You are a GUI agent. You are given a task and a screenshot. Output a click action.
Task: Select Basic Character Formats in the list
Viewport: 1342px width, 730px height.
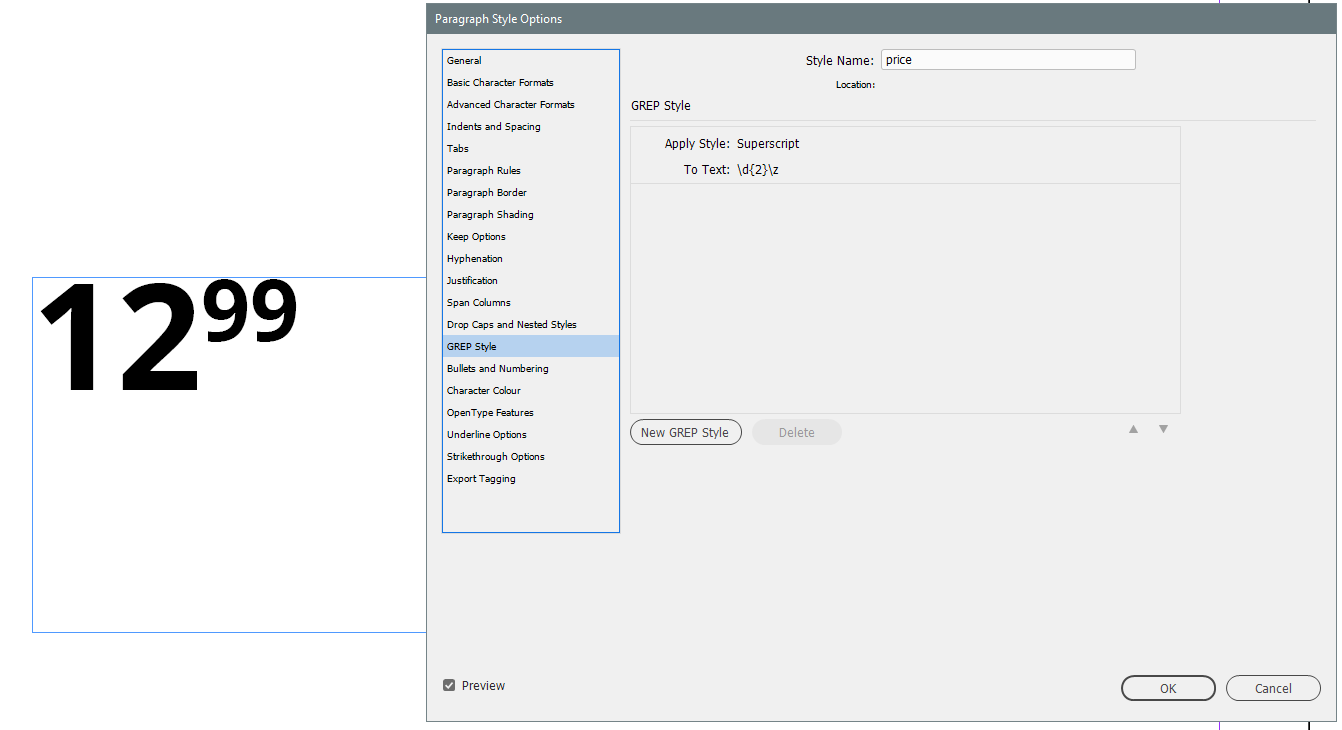coord(500,83)
